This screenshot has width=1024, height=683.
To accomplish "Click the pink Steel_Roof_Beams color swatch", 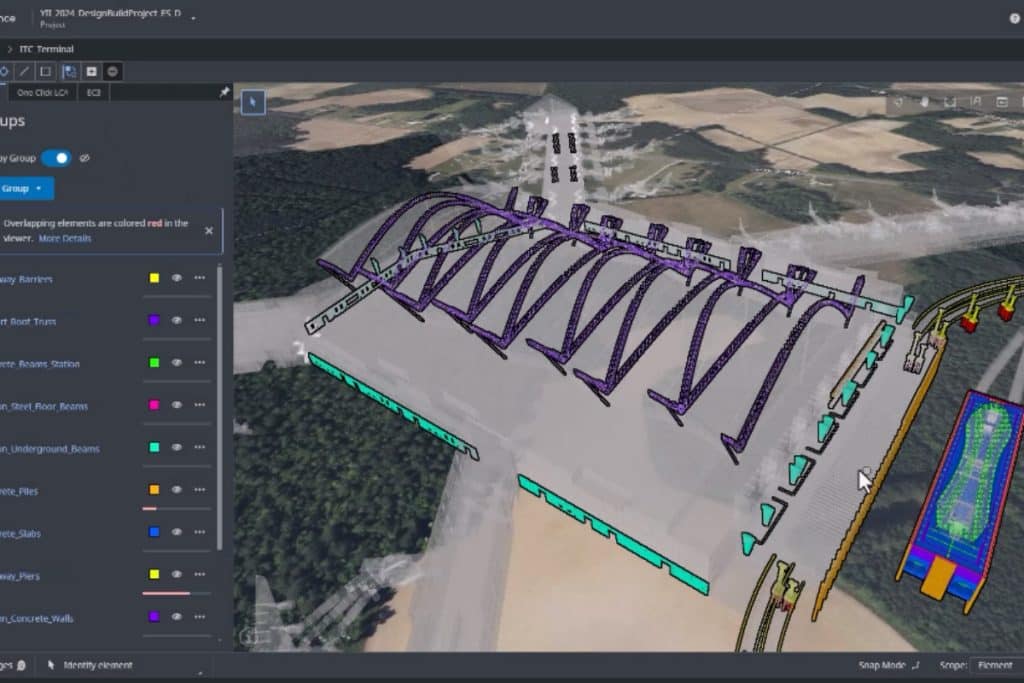I will click(x=154, y=405).
